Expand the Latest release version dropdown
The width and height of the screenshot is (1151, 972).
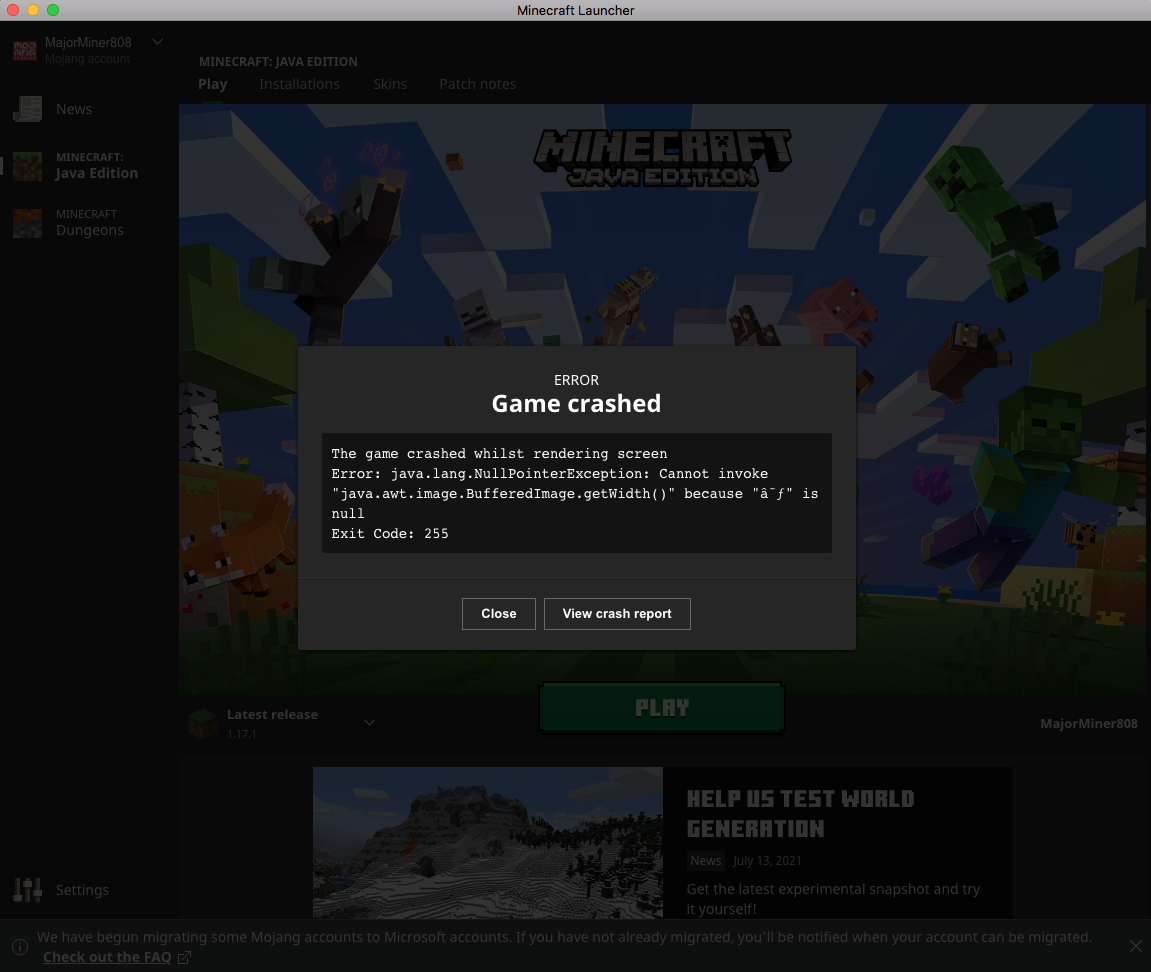(369, 722)
